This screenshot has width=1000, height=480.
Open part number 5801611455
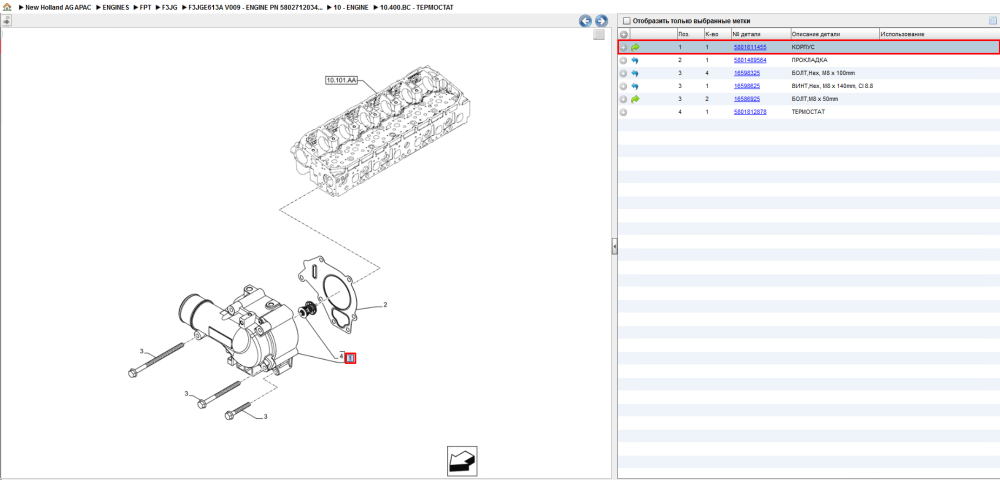pos(750,47)
